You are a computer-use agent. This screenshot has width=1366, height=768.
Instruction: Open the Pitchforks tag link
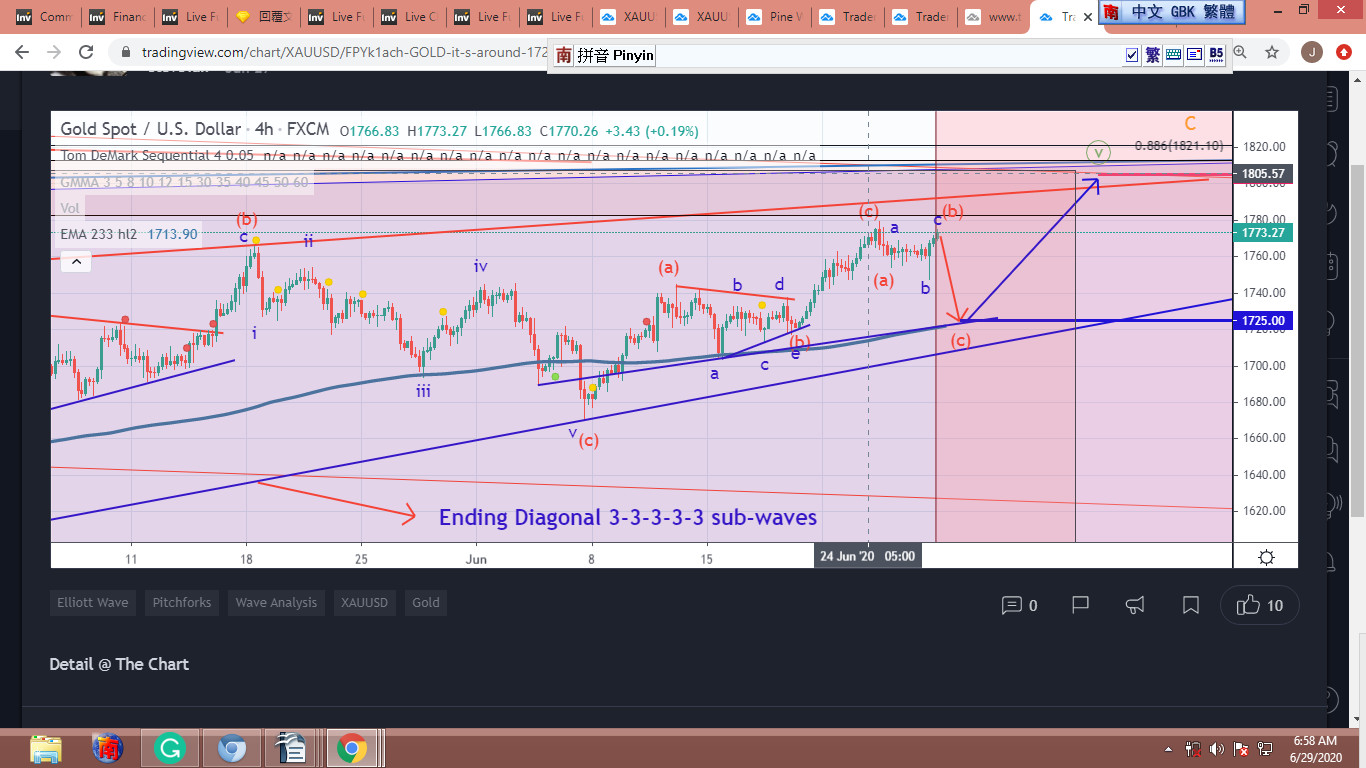coord(182,603)
